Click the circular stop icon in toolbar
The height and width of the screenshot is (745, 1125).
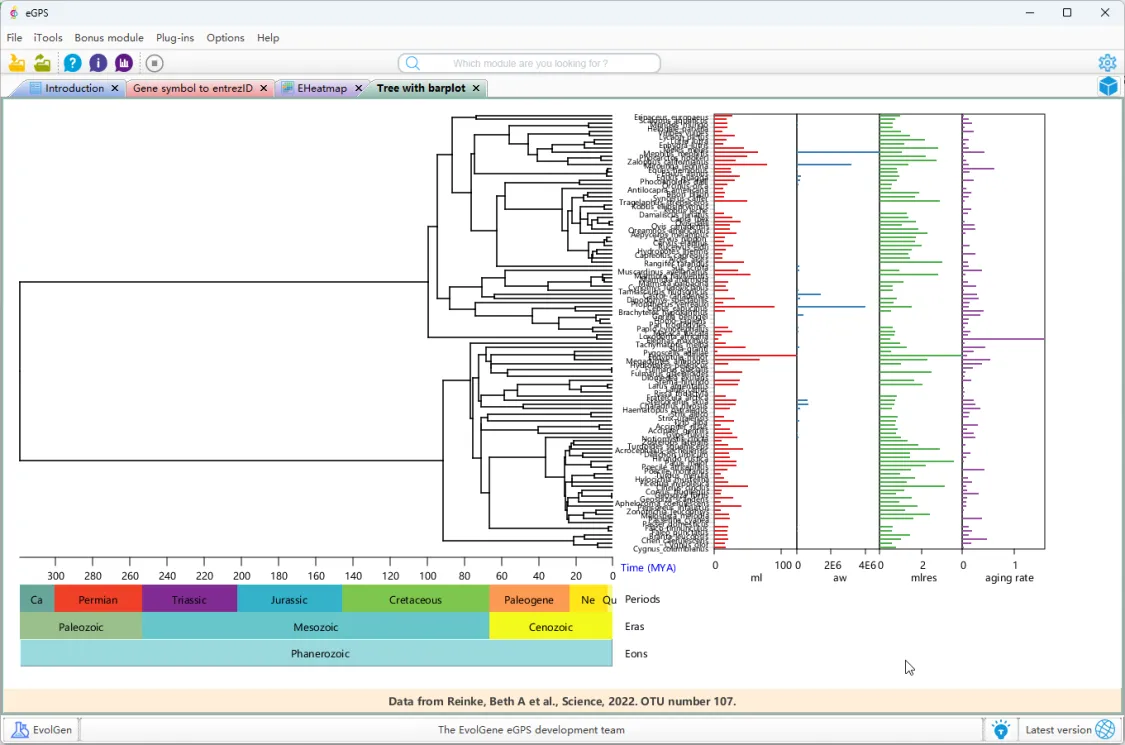click(154, 63)
